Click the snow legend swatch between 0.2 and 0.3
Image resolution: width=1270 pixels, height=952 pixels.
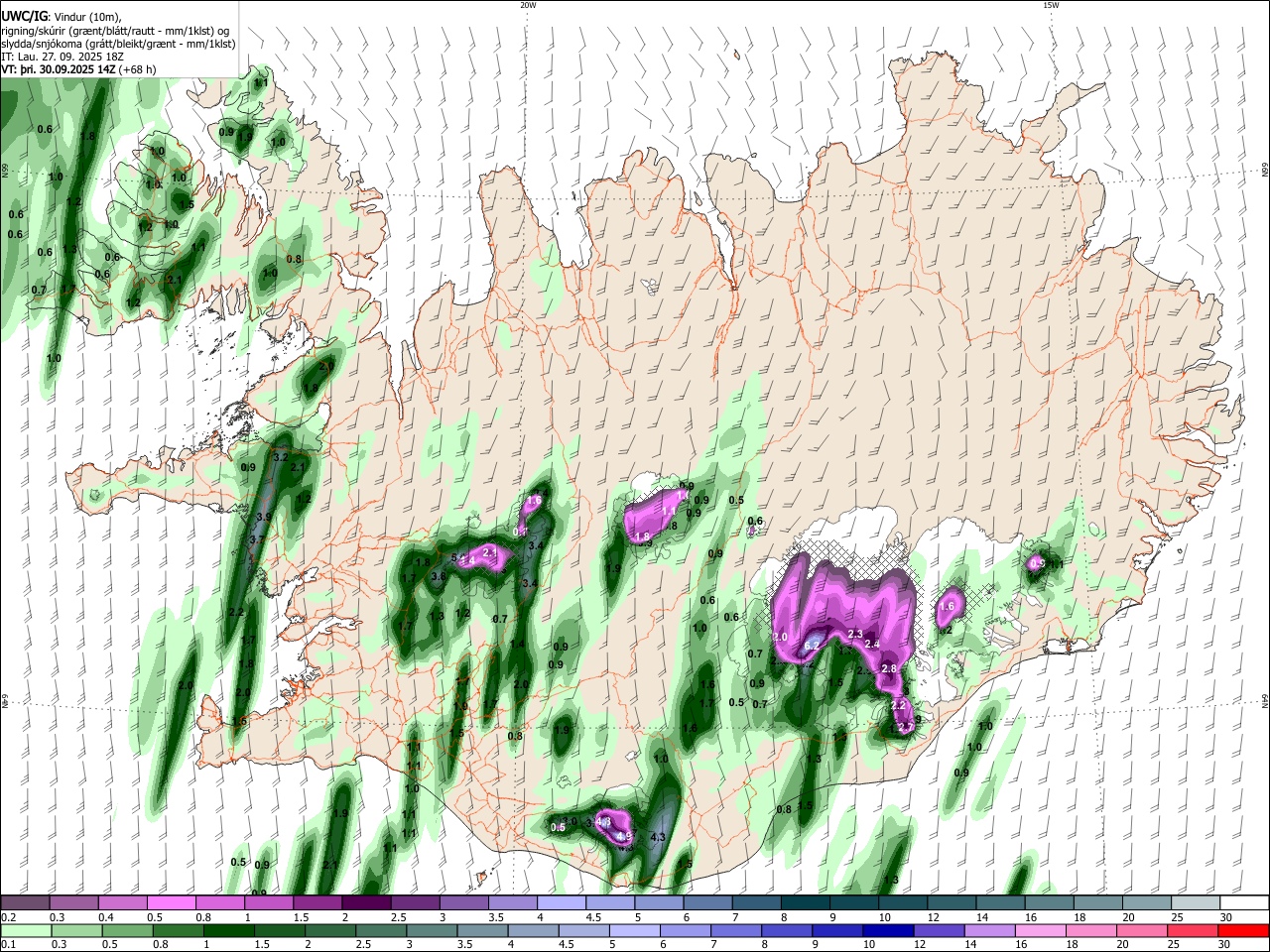(25, 903)
